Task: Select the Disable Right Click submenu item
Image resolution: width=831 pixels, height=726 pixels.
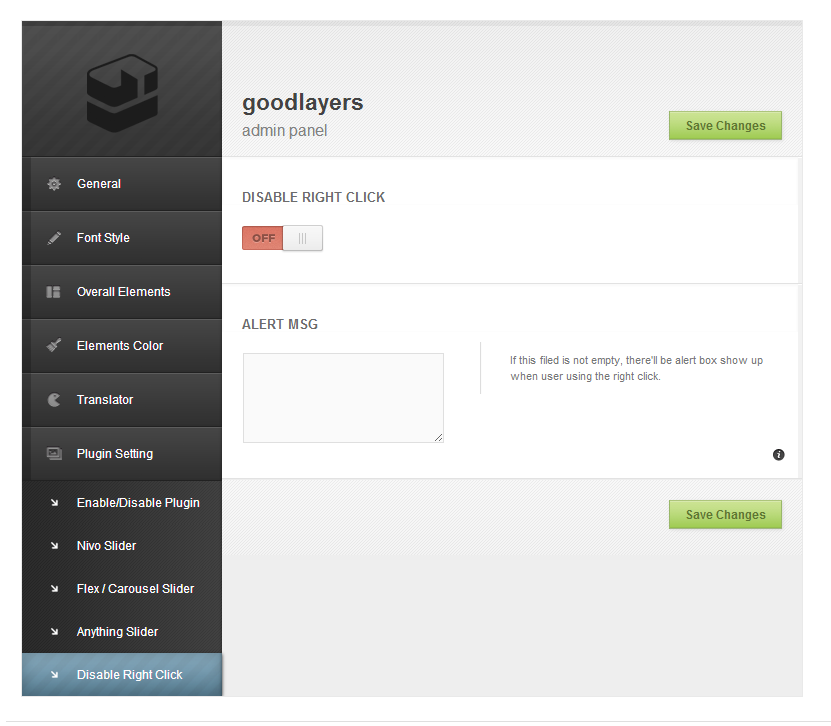Action: (x=129, y=675)
